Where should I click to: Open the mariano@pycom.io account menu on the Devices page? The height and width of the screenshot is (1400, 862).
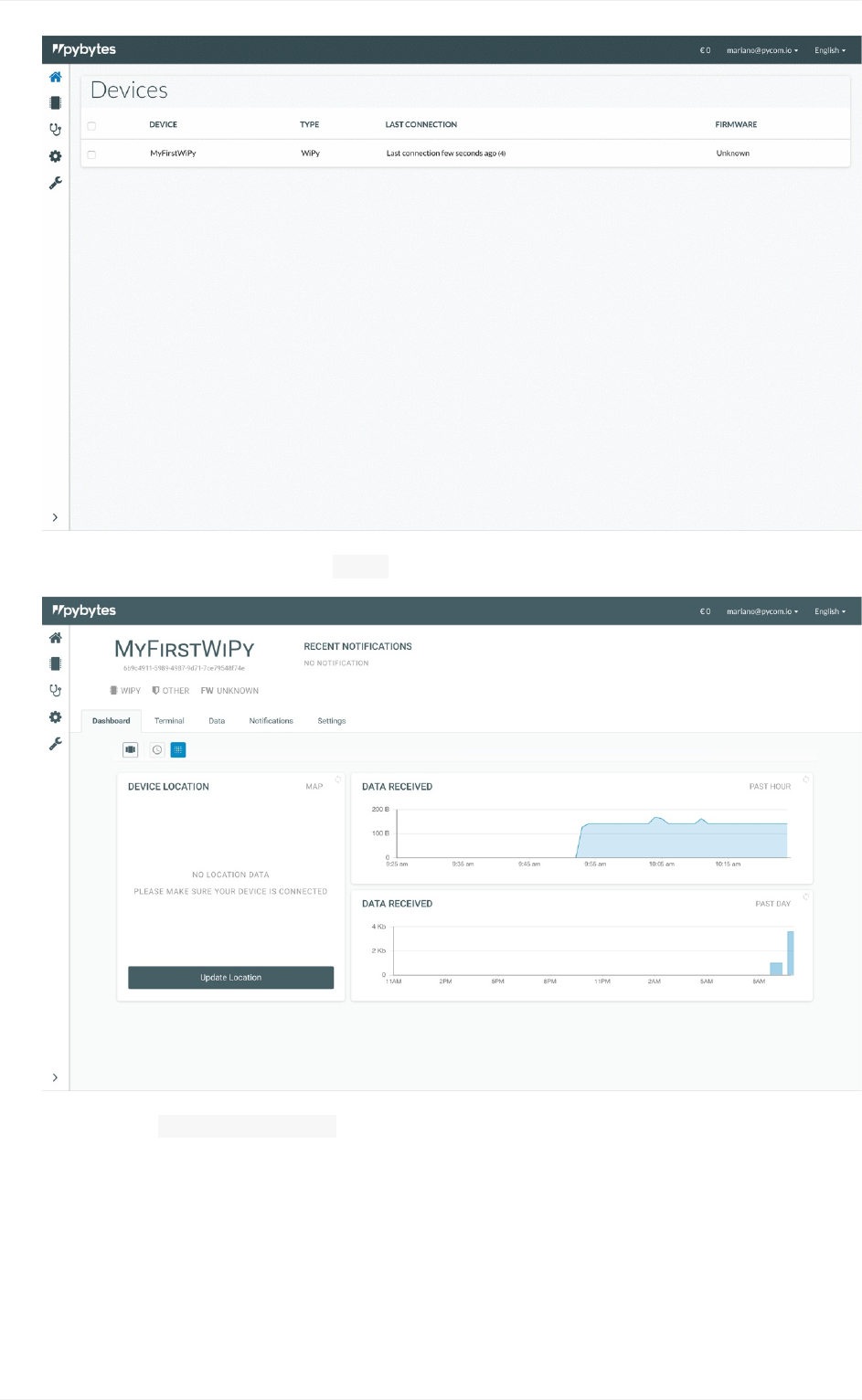tap(762, 50)
